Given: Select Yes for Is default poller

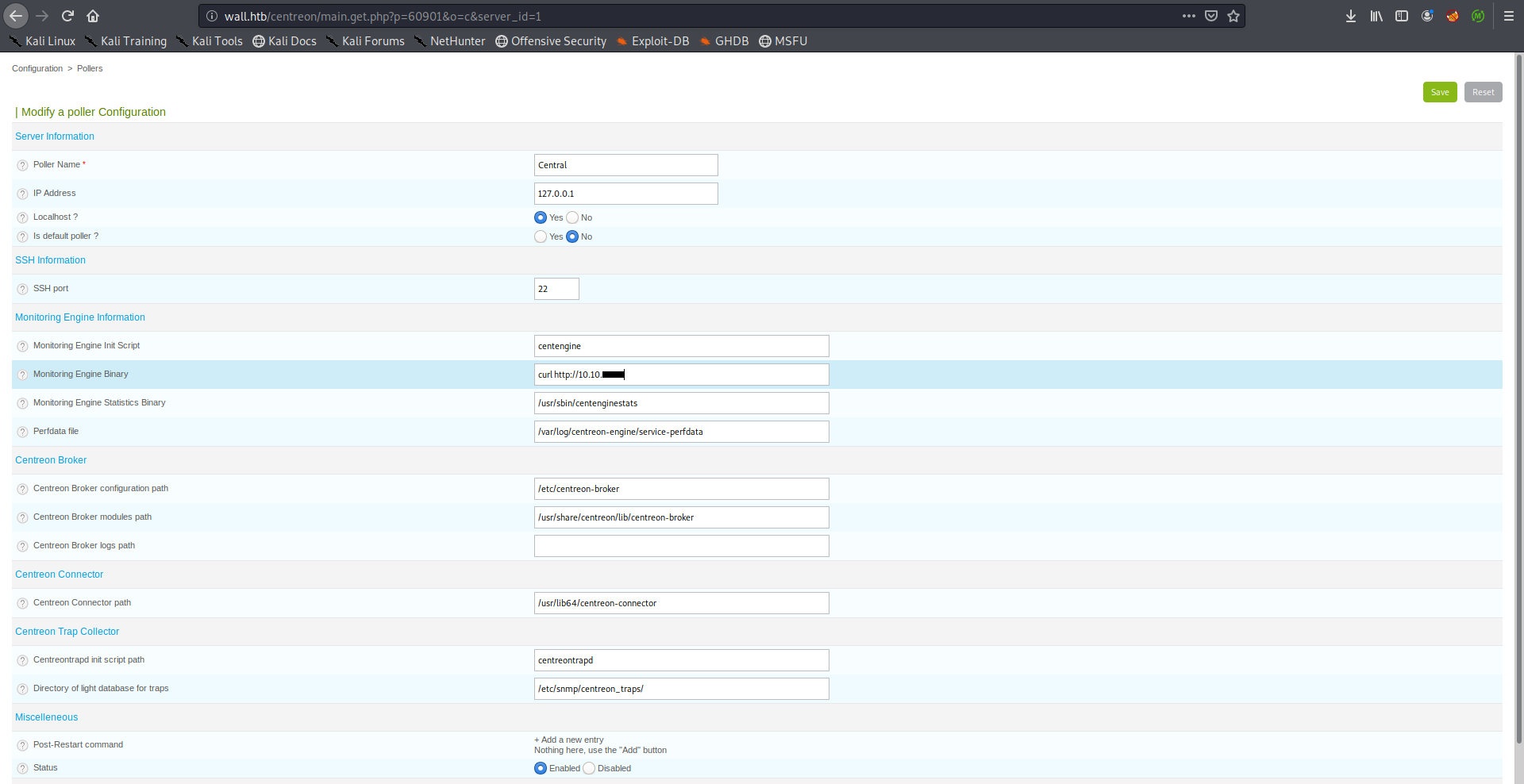Looking at the screenshot, I should coord(541,236).
